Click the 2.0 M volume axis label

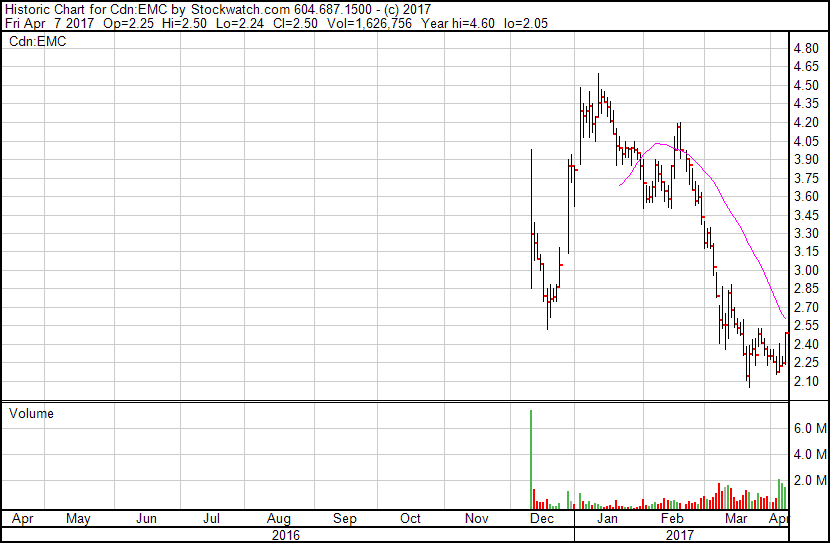coord(809,481)
